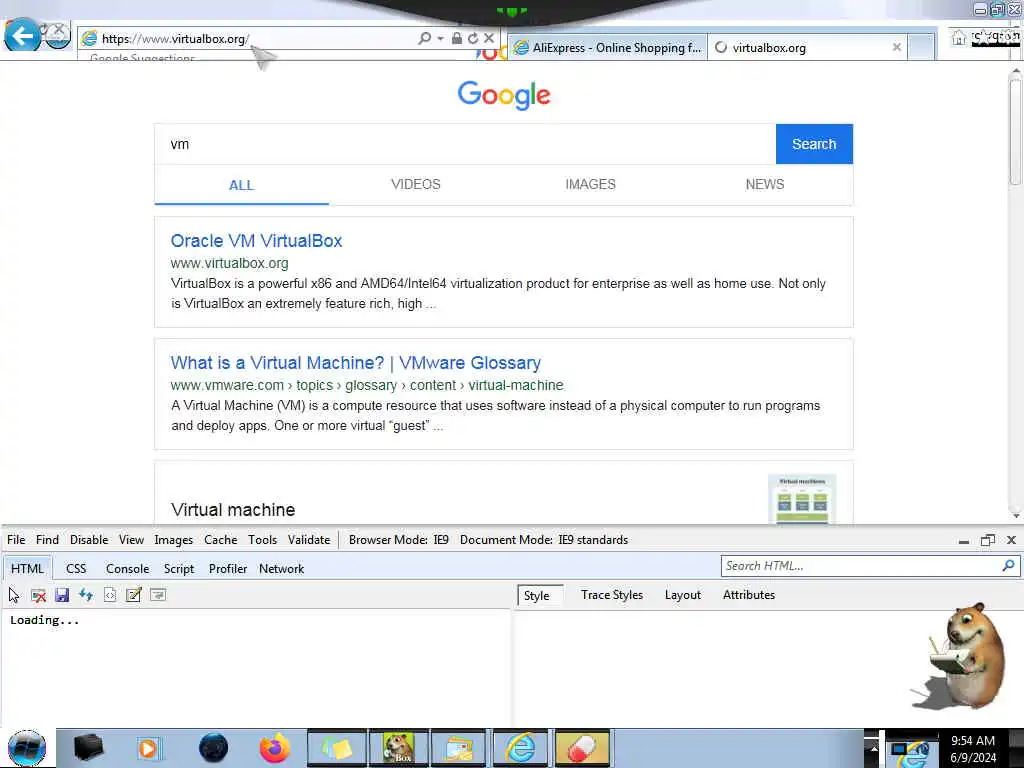
Task: Click the Virtual machines diagram thumbnail
Action: (x=802, y=499)
